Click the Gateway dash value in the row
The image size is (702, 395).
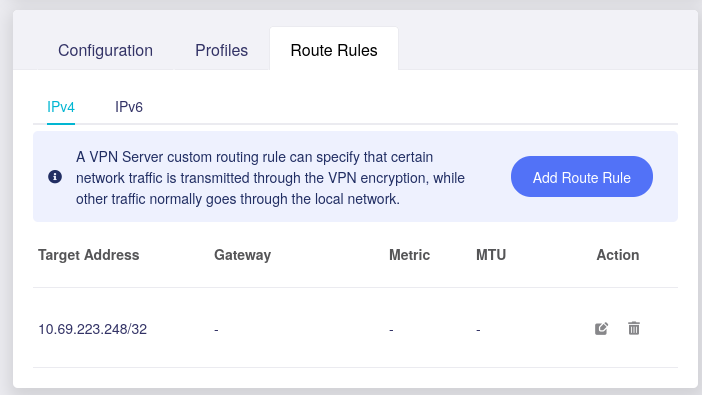pos(216,330)
